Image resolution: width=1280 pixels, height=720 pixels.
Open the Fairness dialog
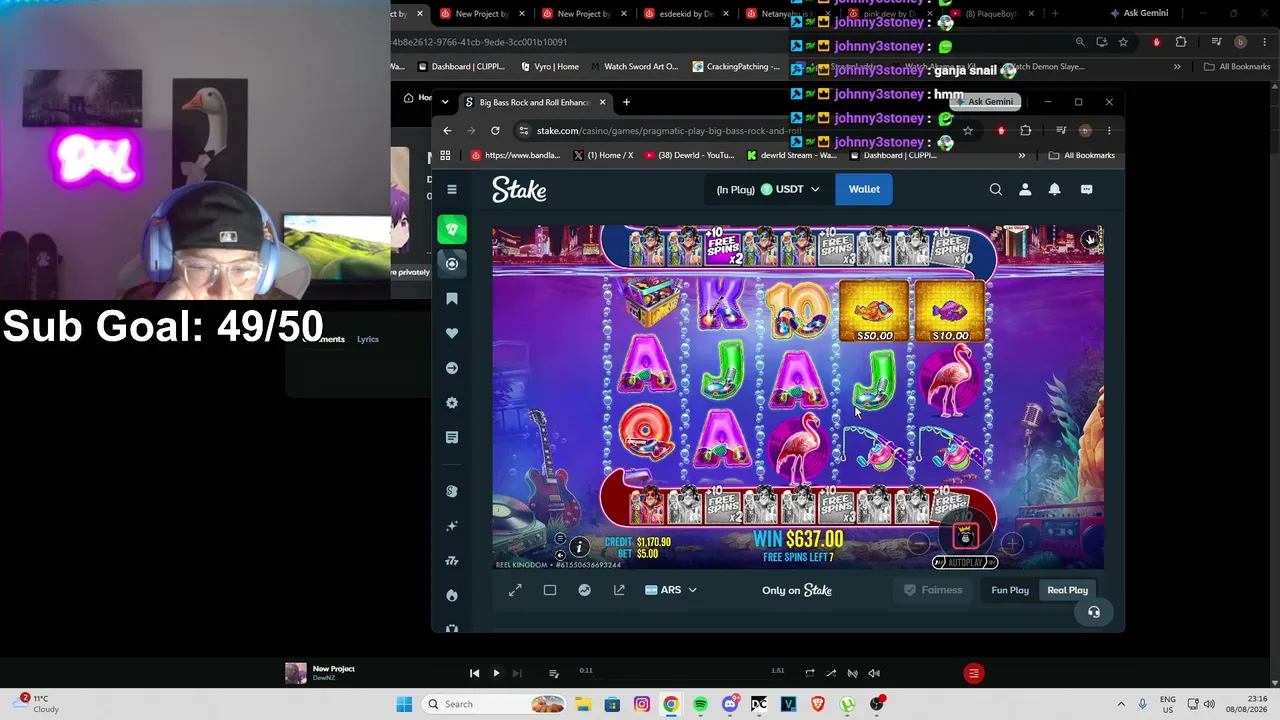(933, 590)
